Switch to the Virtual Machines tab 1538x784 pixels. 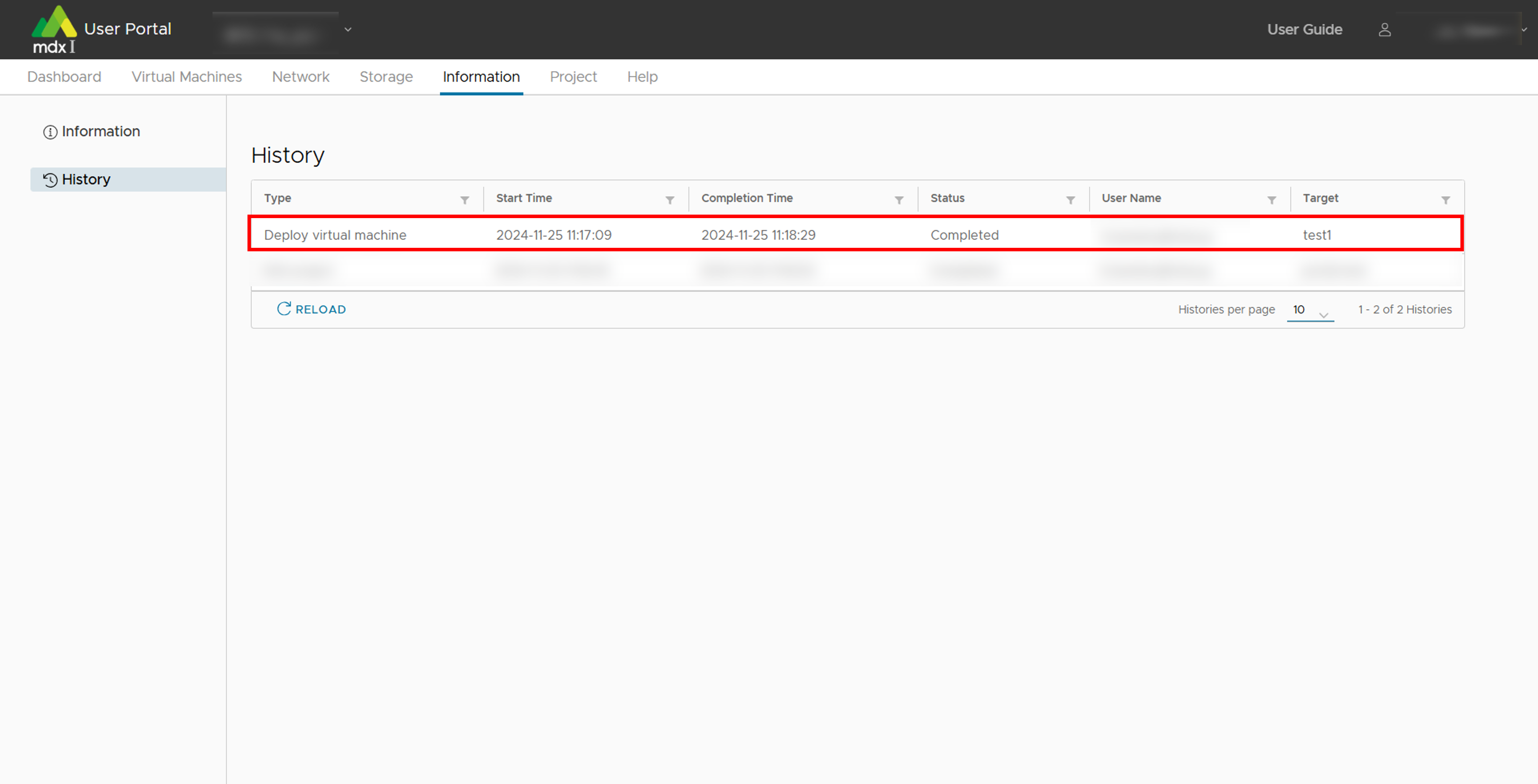[x=186, y=77]
